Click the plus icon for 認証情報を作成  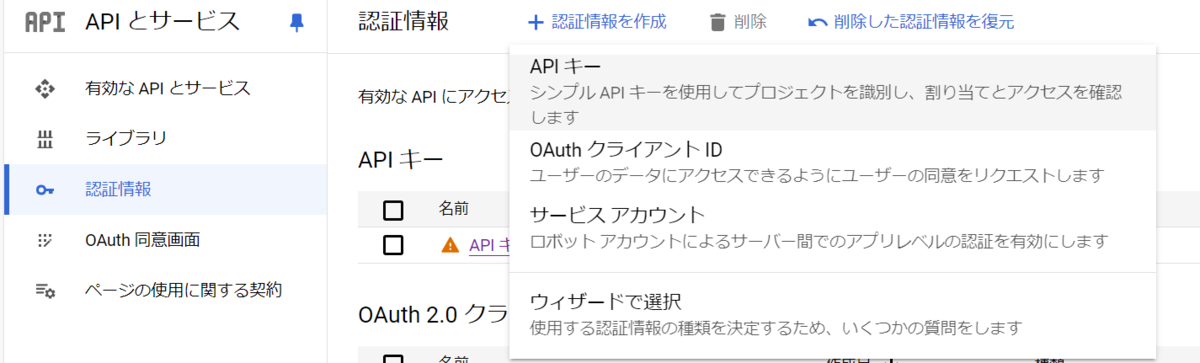coord(536,22)
